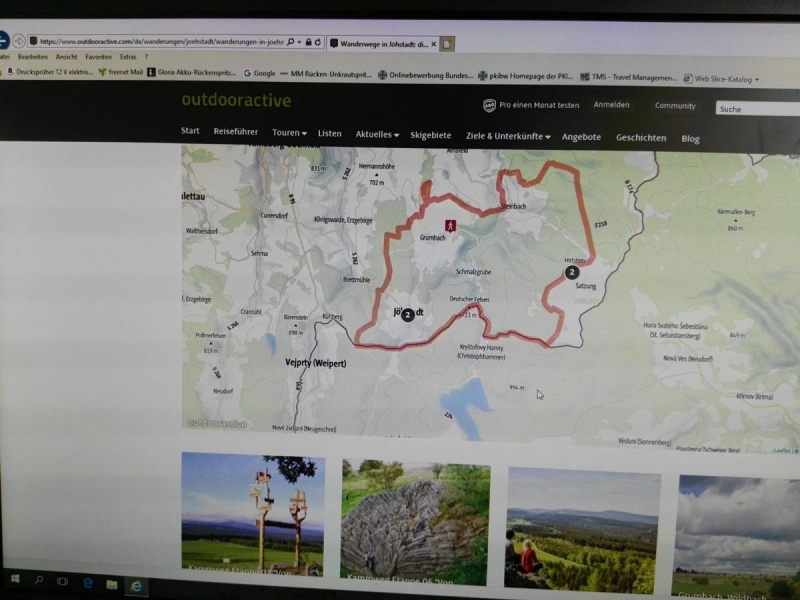Open the Windows Start menu
The image size is (800, 600).
click(x=15, y=579)
